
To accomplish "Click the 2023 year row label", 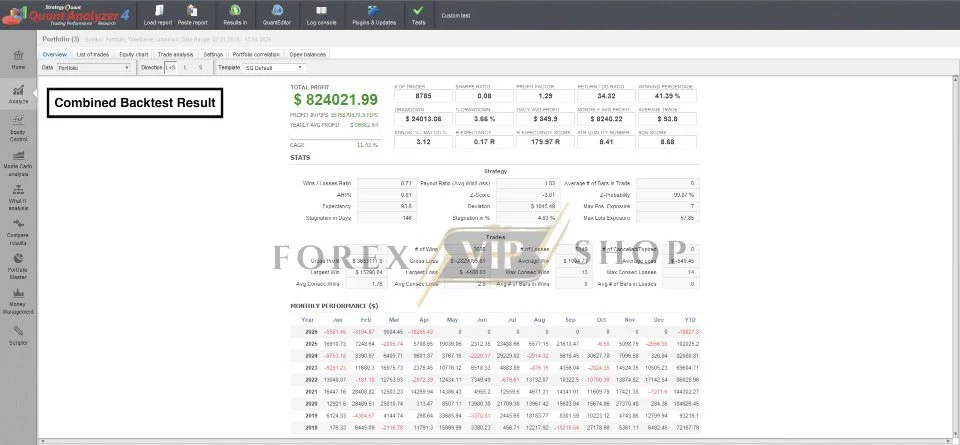I will [x=311, y=368].
